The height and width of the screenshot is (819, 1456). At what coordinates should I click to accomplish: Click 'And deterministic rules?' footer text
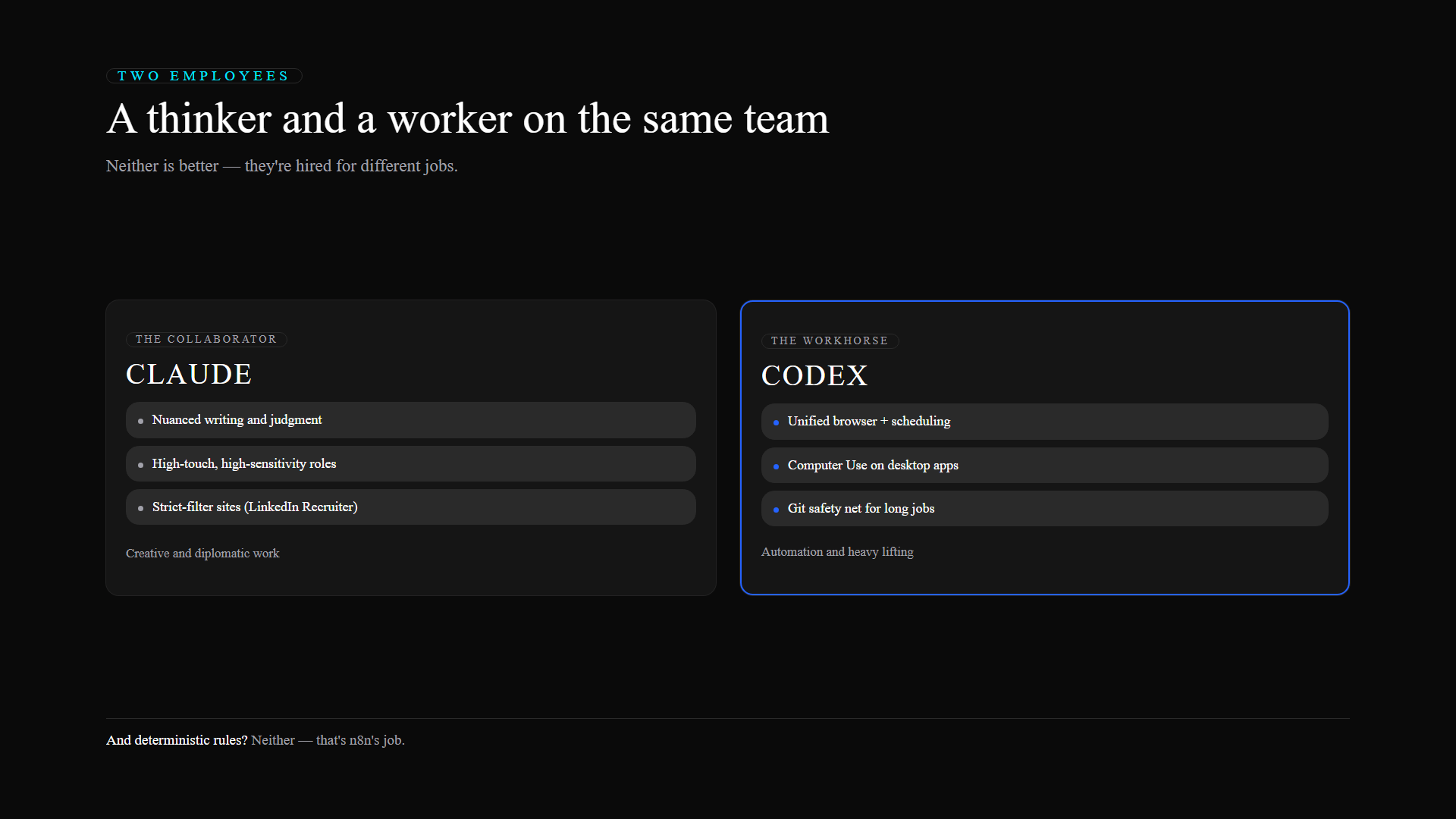point(177,740)
